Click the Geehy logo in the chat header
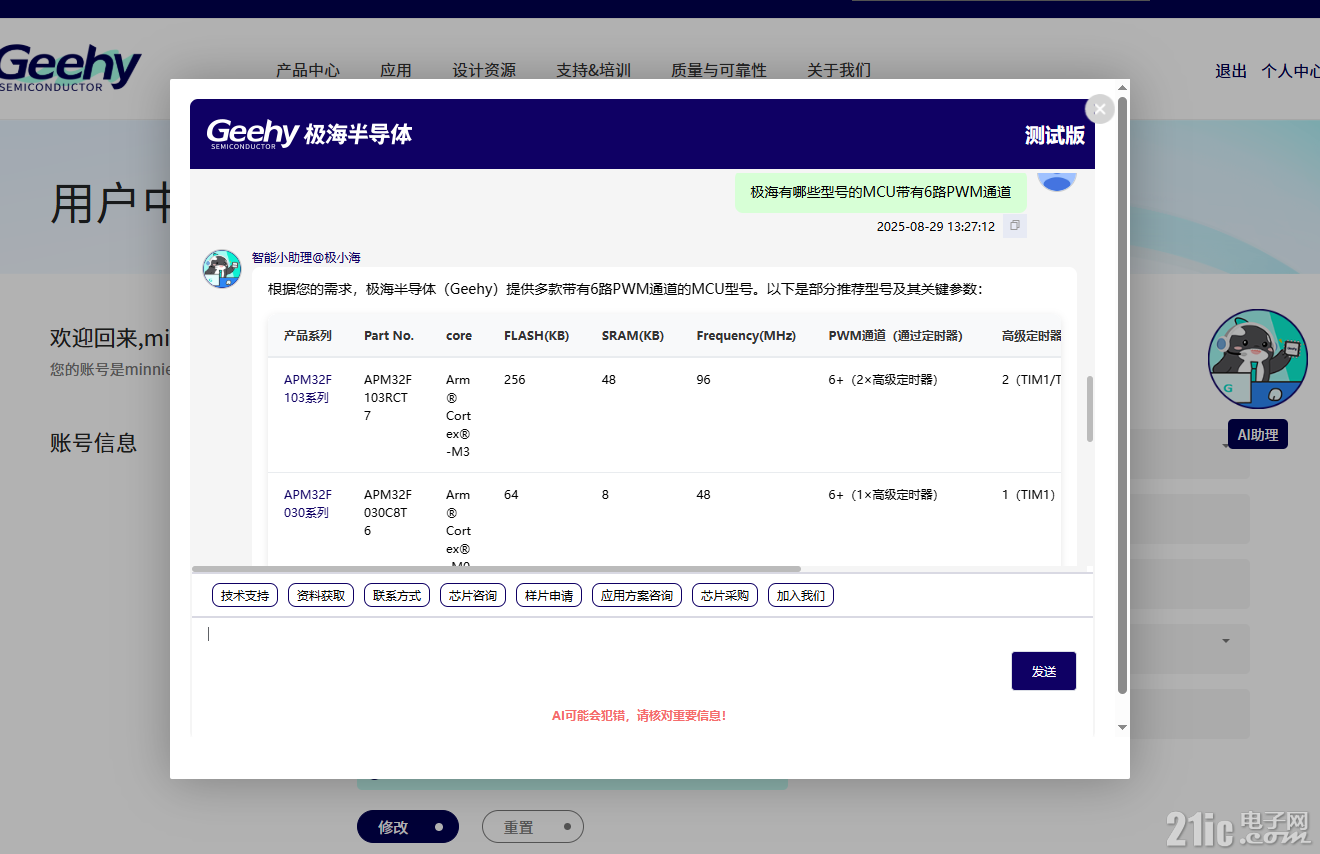The image size is (1320, 854). coord(309,133)
